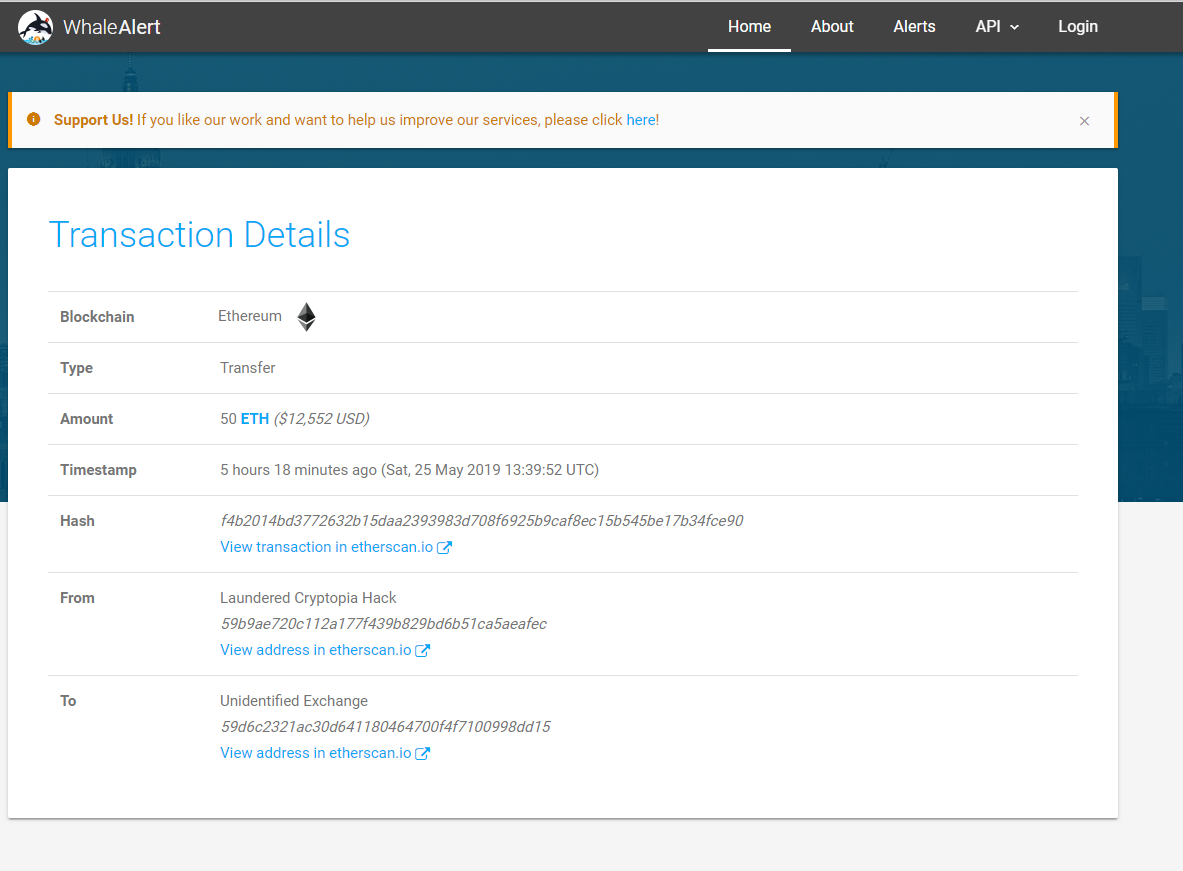Screen dimensions: 1183x871
Task: View From address in etherscan.io
Action: tap(315, 650)
